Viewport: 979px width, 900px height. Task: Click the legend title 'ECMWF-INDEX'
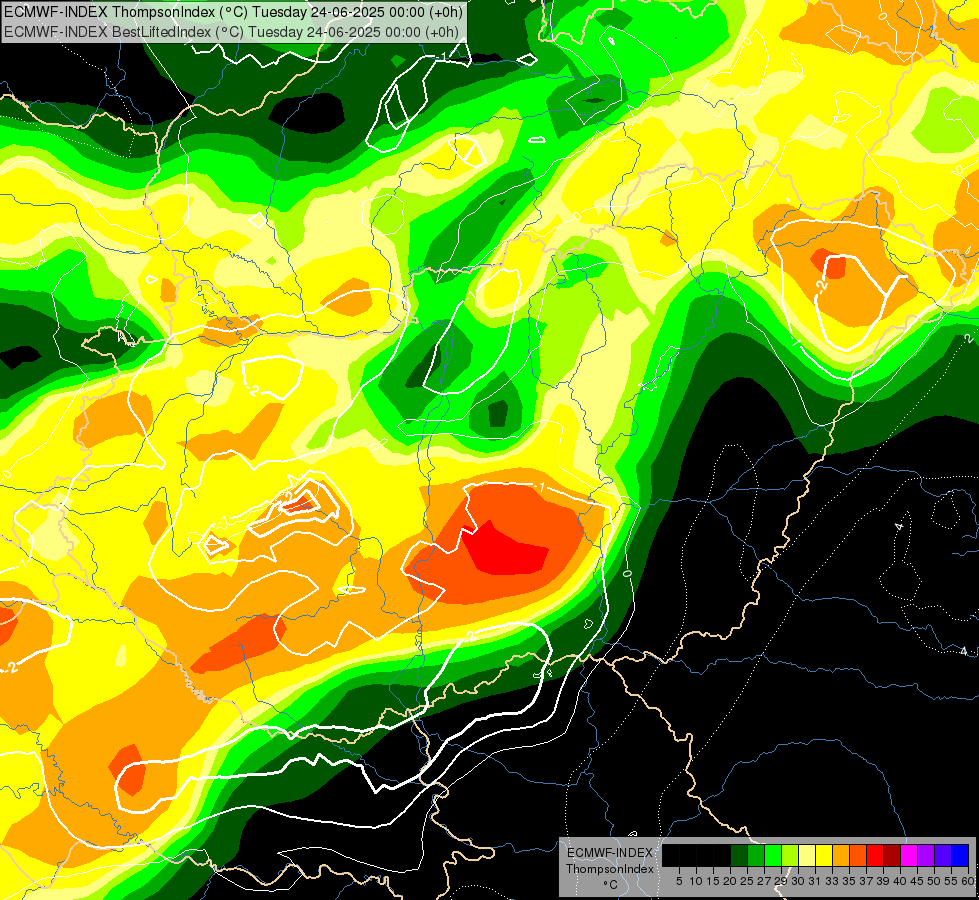[610, 853]
